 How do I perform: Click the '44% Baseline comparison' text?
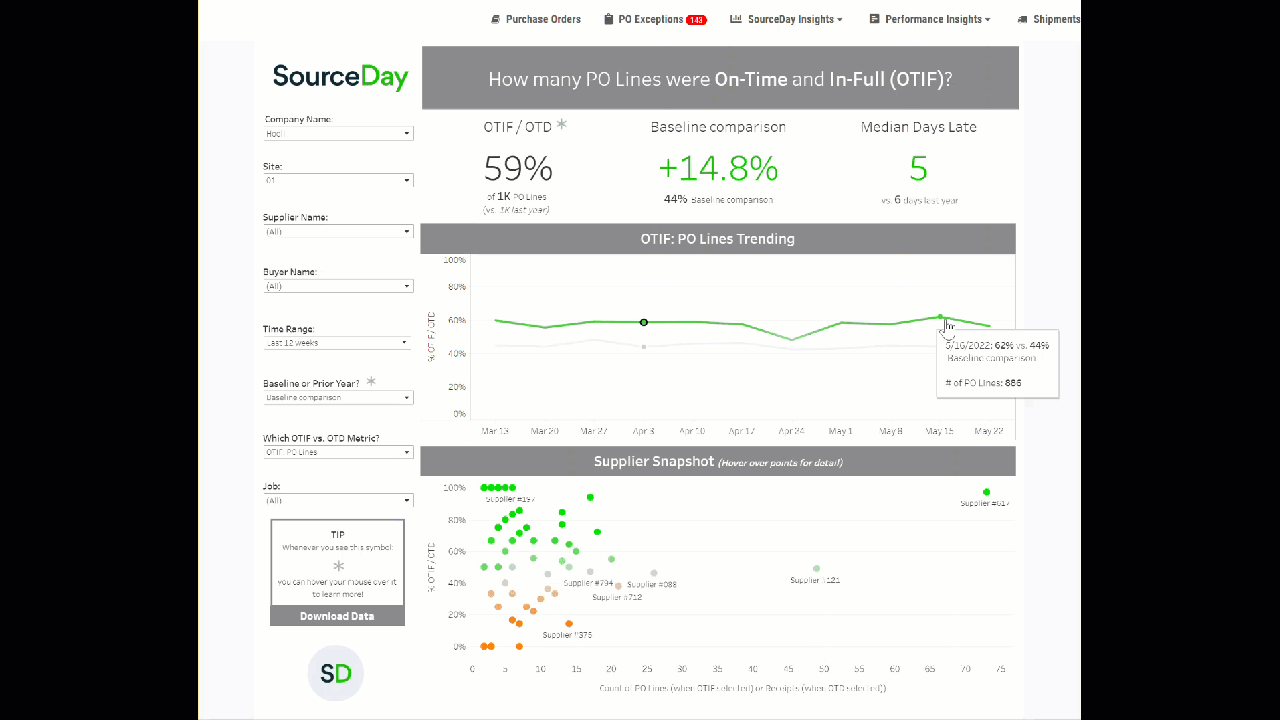718,199
